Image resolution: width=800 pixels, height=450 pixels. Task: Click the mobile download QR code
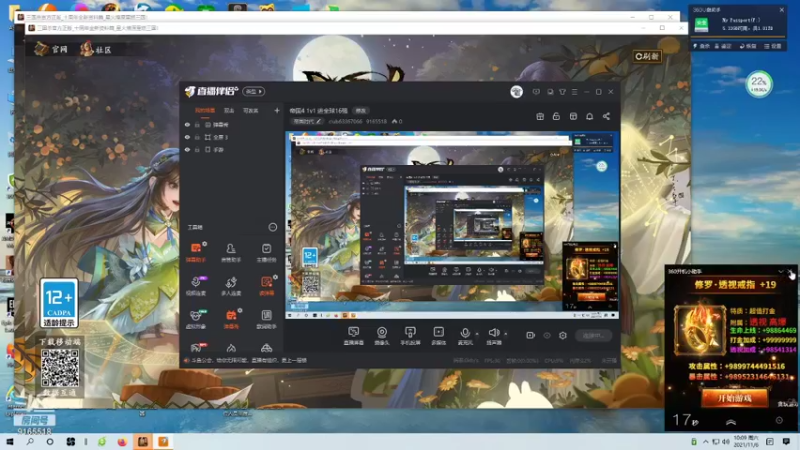point(60,368)
